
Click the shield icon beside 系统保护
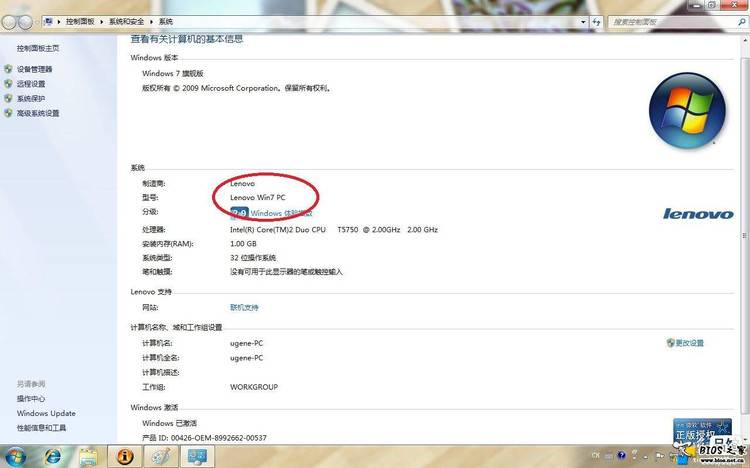coord(8,99)
